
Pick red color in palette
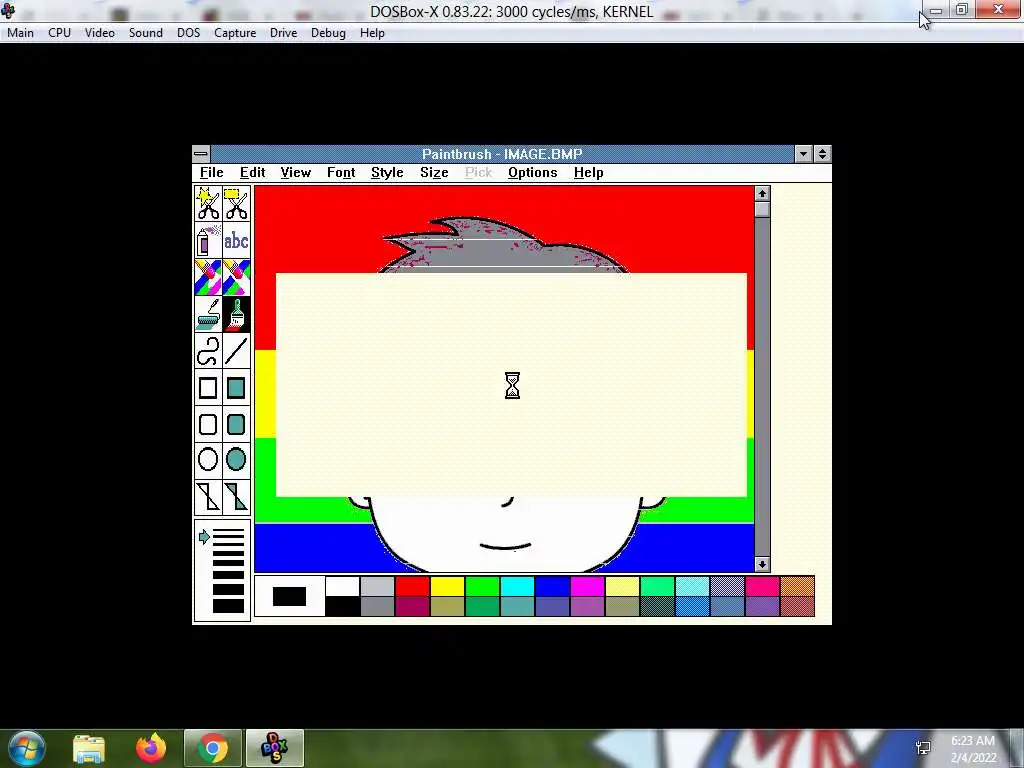coord(413,586)
